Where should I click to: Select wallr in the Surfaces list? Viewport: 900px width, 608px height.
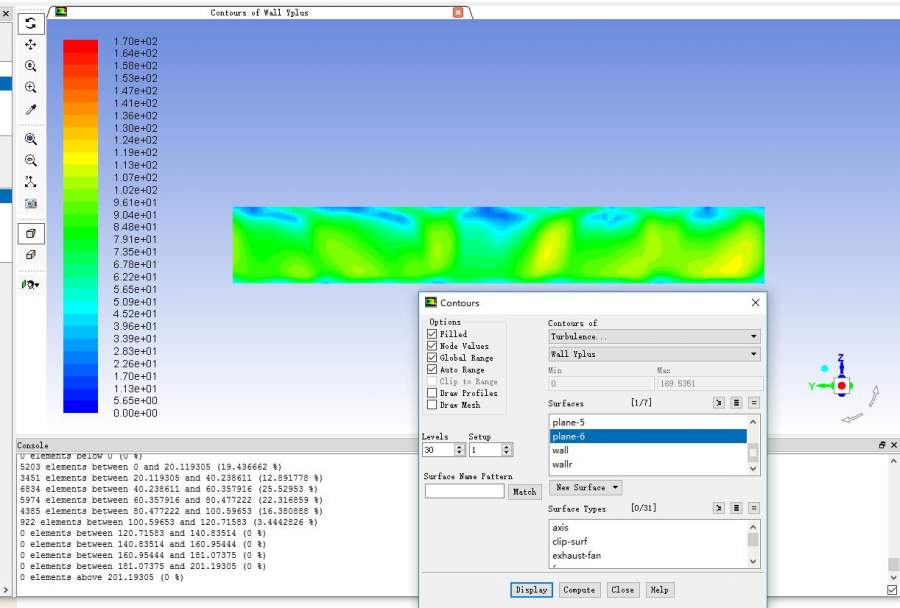pos(648,464)
